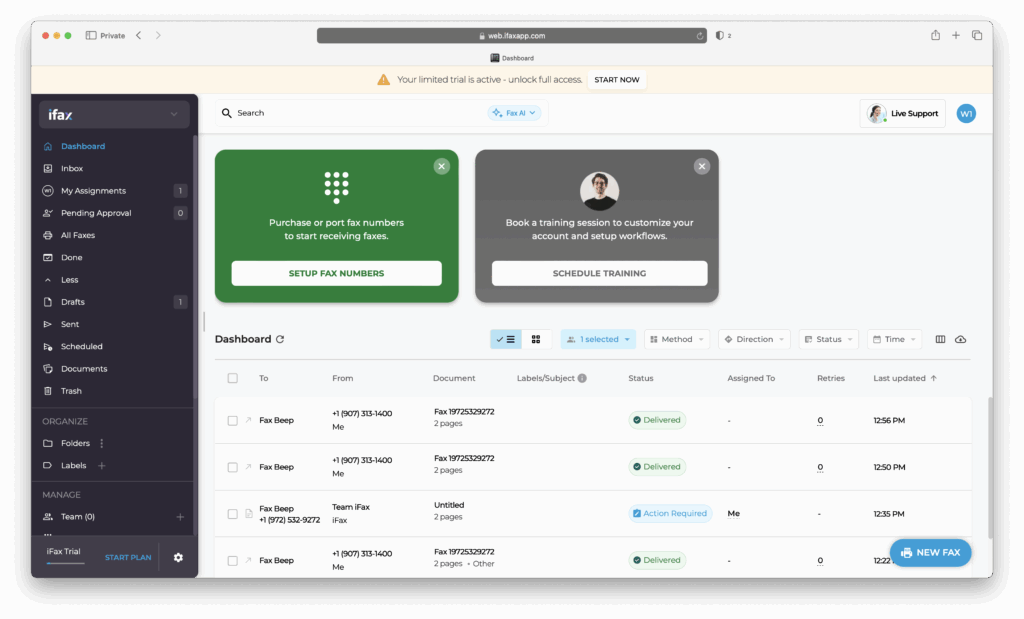Screen dimensions: 1024x619
Task: Click the dashboard refresh icon
Action: (280, 340)
